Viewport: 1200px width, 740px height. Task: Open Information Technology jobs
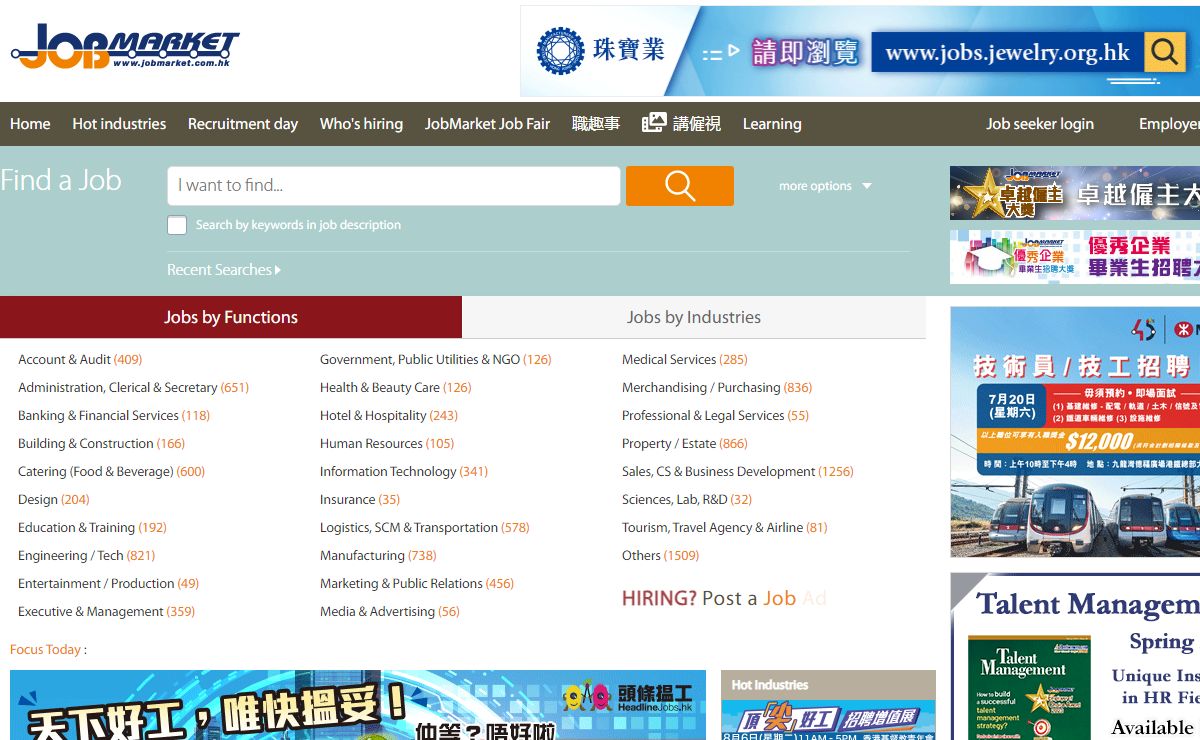click(404, 471)
